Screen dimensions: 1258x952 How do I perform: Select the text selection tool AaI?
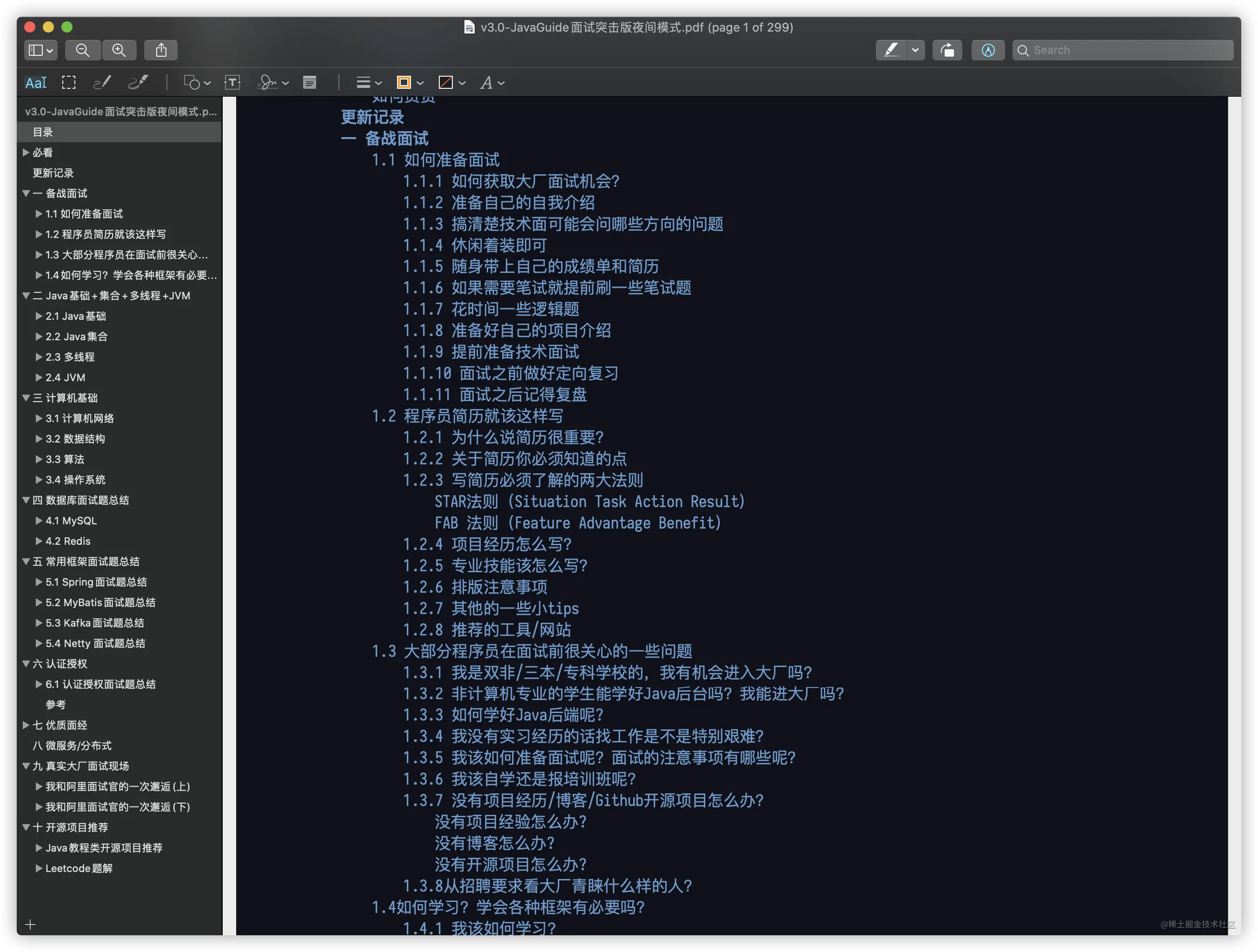coord(36,83)
